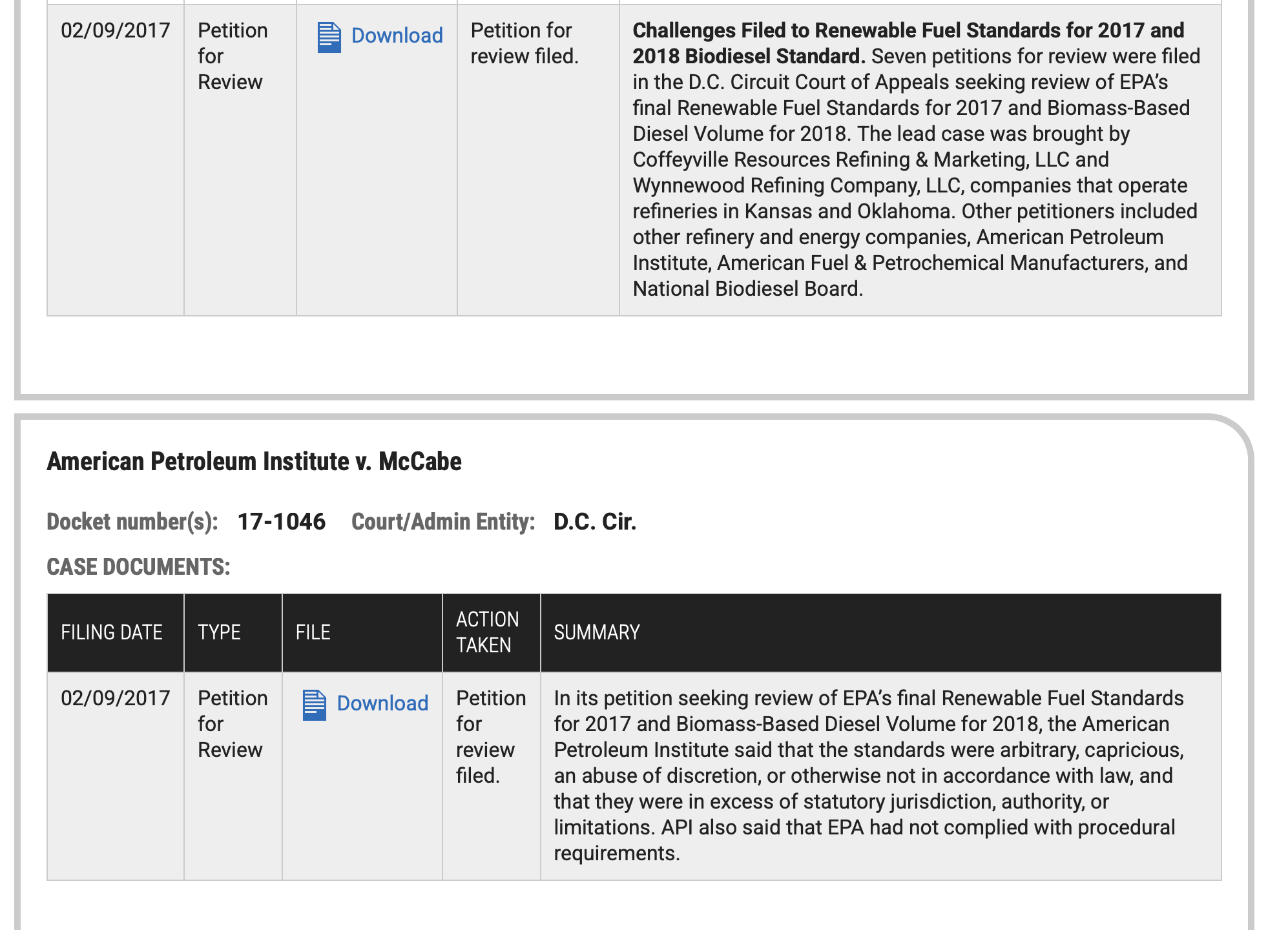Image resolution: width=1288 pixels, height=930 pixels.
Task: Click the D.C. Cir. court entity value
Action: [x=595, y=522]
